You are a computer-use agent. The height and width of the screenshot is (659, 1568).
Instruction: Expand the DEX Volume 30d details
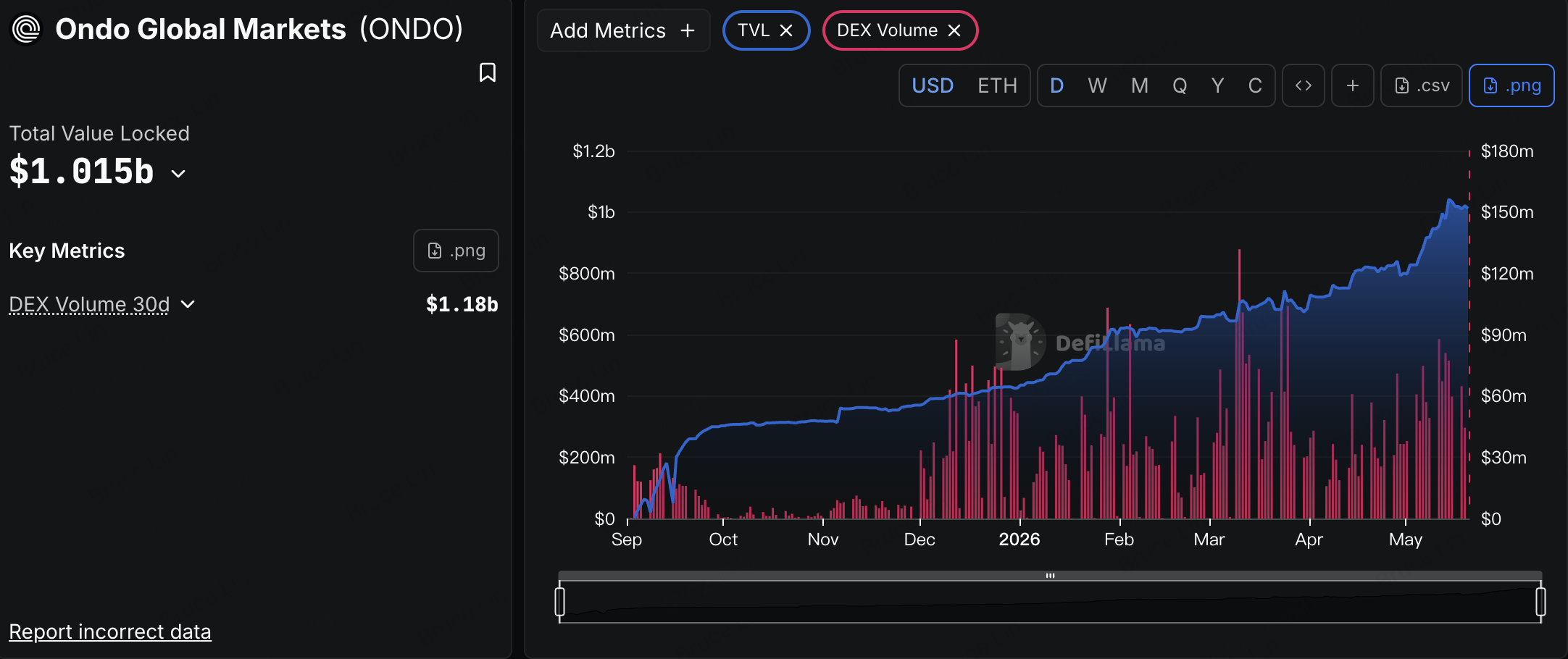(188, 304)
